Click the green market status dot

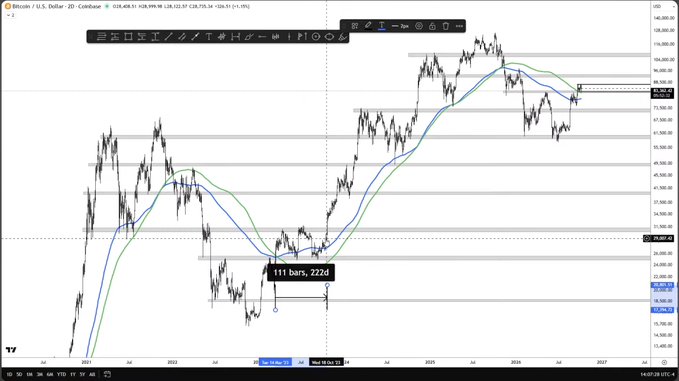point(107,6)
